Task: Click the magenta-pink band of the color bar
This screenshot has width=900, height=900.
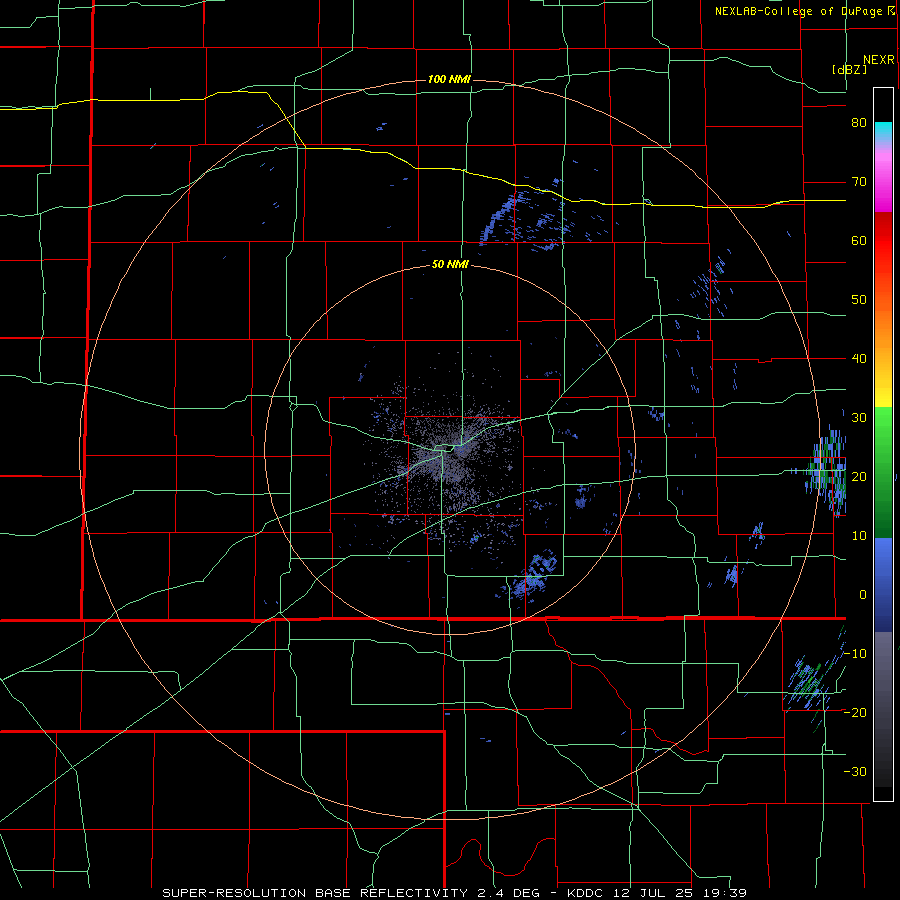Action: pos(883,179)
